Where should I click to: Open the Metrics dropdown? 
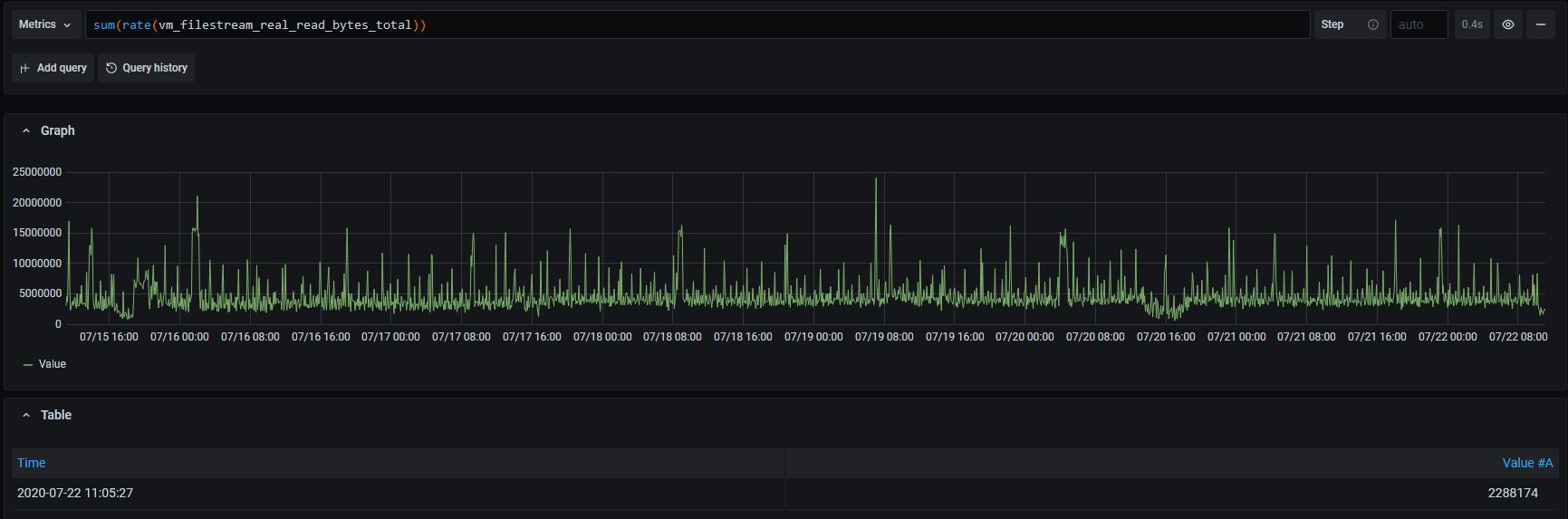click(x=45, y=24)
